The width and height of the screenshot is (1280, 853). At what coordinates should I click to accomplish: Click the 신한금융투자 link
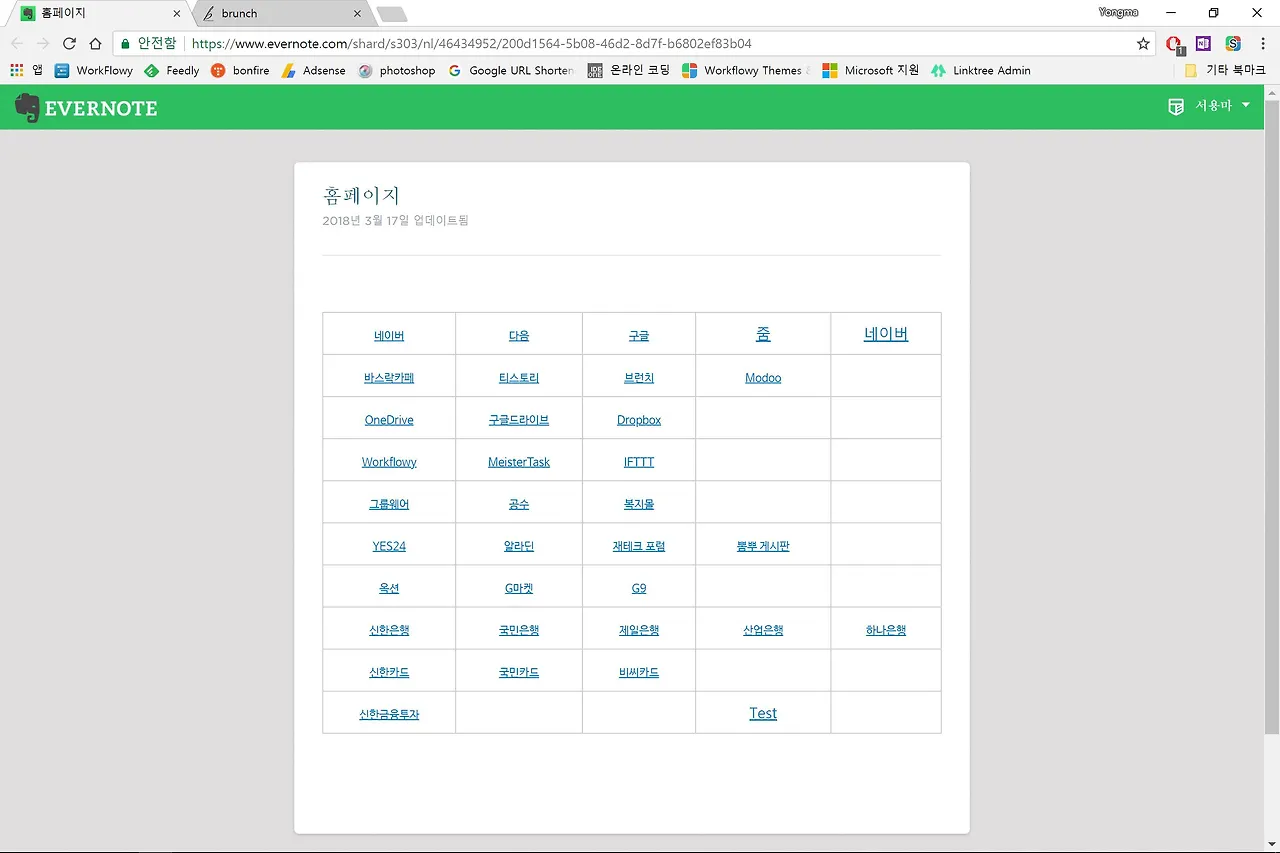point(389,714)
